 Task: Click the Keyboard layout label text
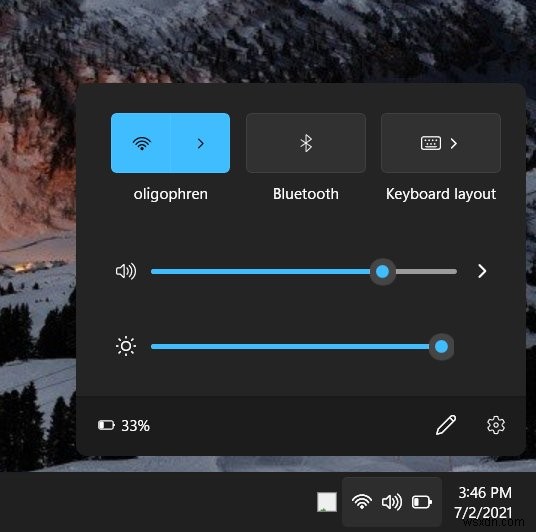click(x=441, y=194)
